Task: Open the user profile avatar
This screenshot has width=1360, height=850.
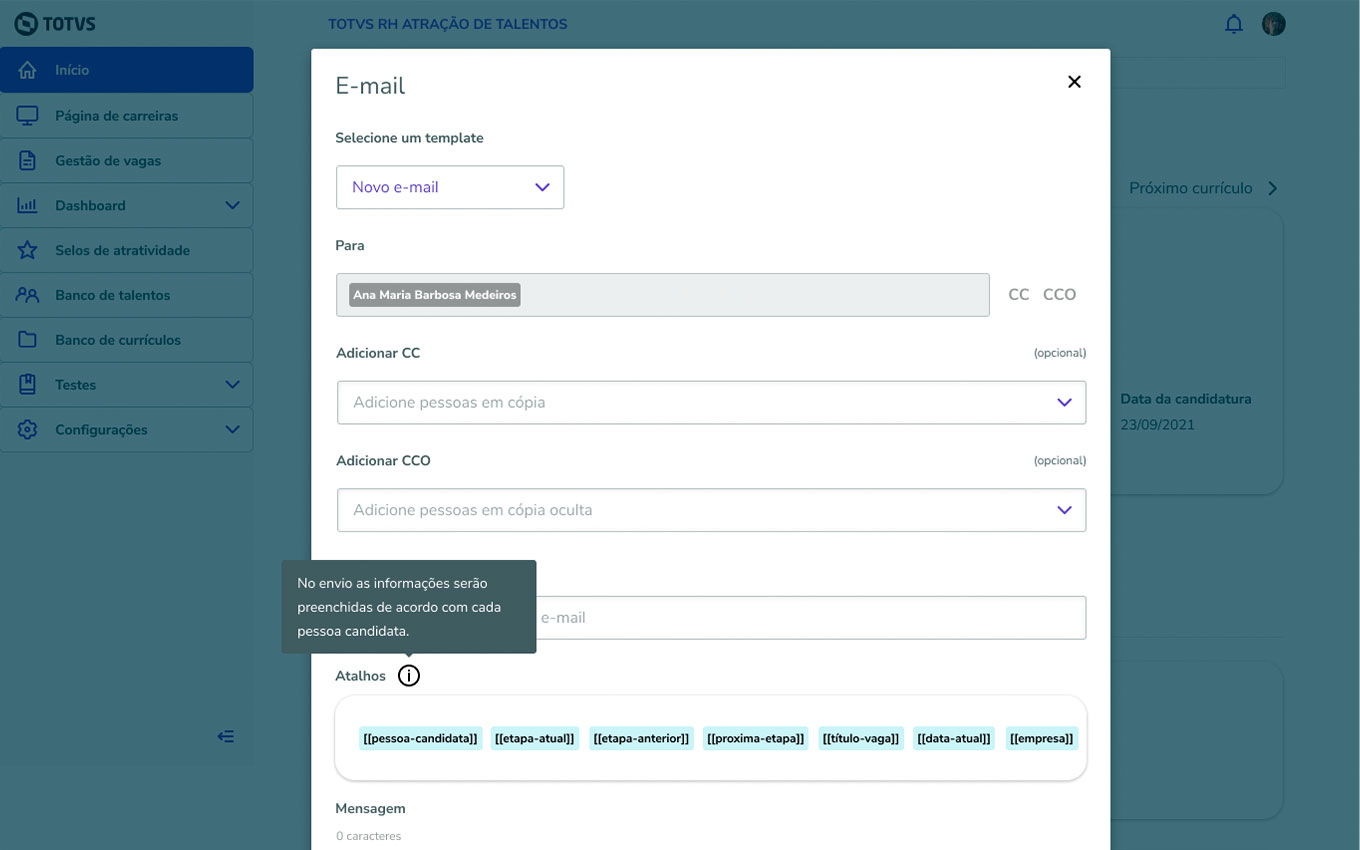Action: pos(1273,24)
